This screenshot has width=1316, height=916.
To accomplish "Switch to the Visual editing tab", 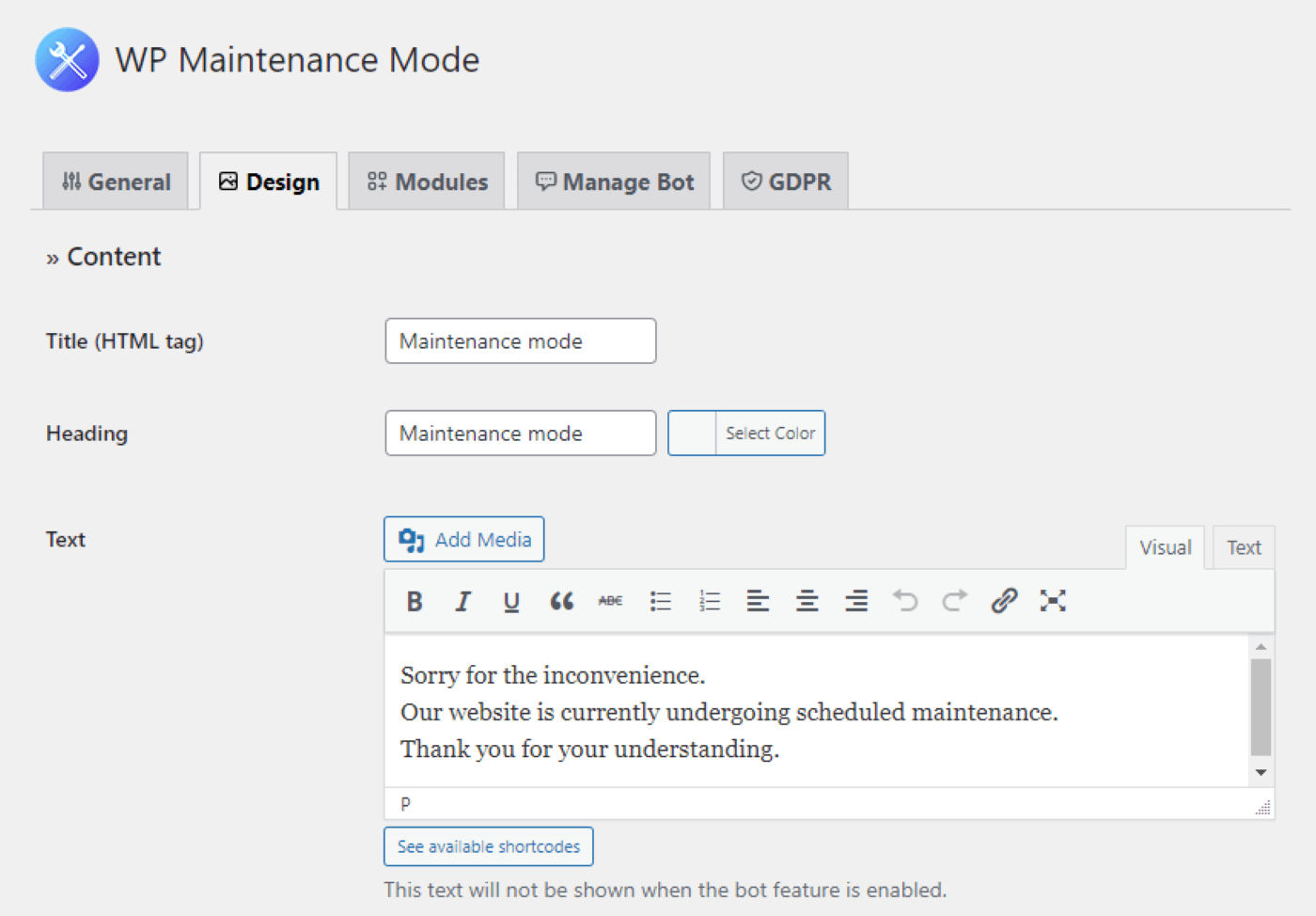I will [x=1165, y=546].
